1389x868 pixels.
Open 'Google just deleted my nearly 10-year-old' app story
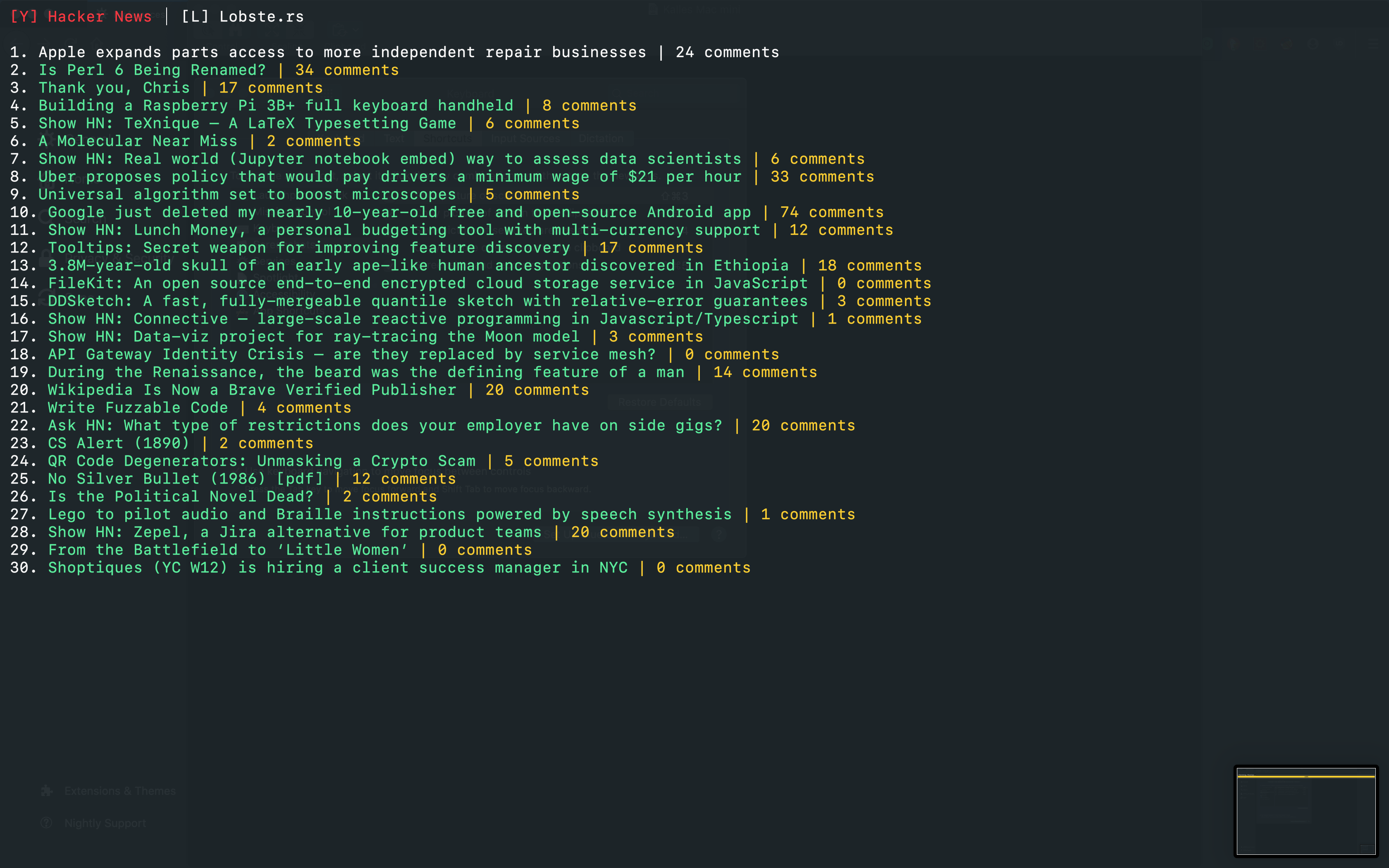tap(399, 212)
